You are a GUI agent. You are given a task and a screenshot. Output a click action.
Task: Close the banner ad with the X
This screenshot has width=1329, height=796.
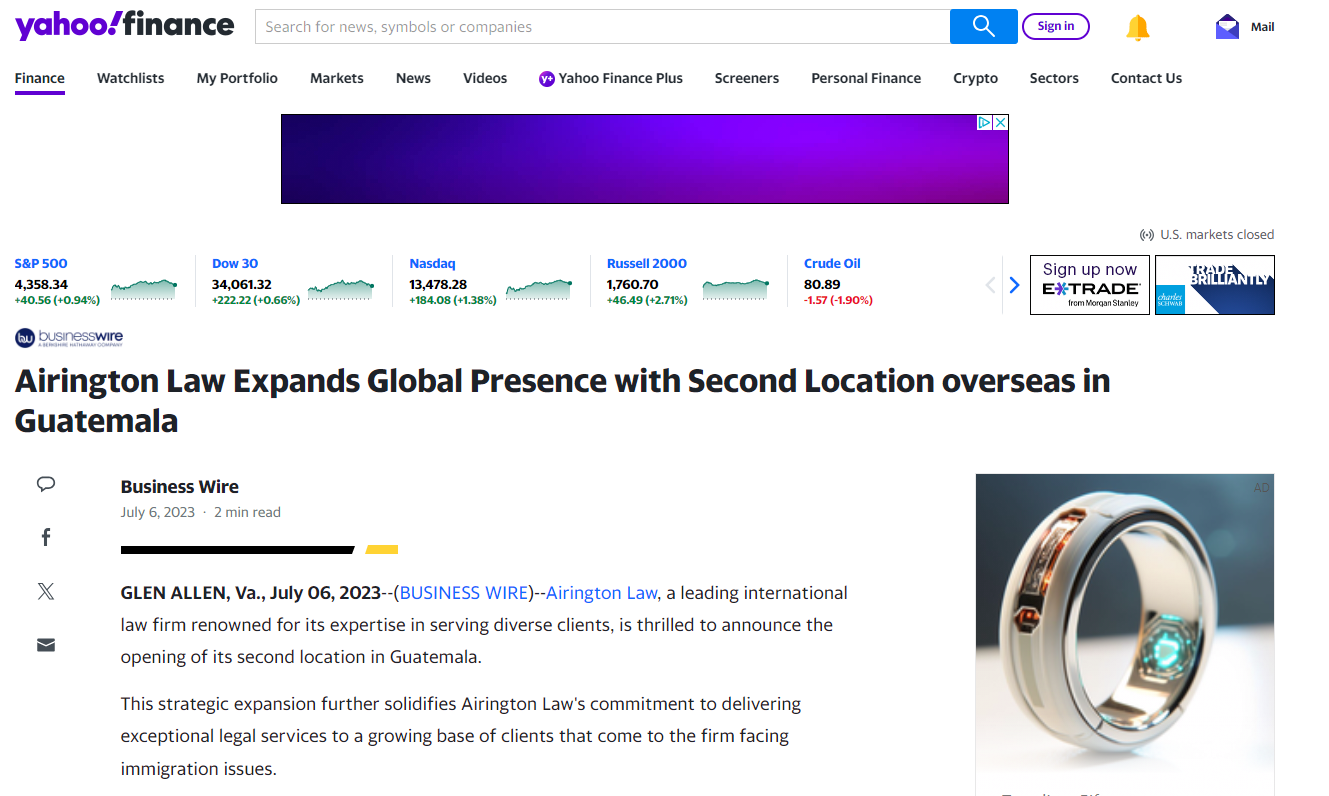(x=1000, y=122)
